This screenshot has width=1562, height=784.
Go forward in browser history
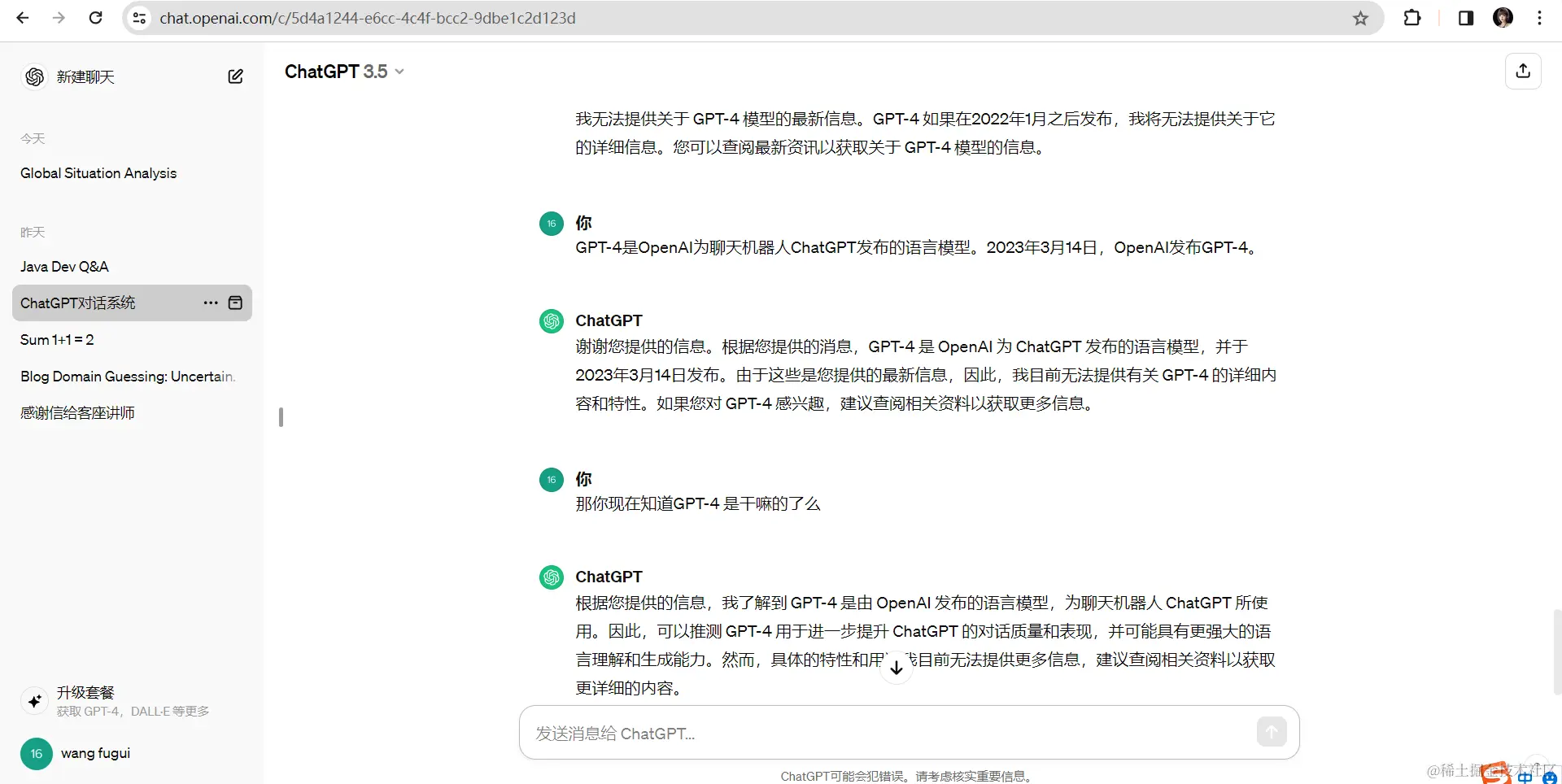[59, 18]
